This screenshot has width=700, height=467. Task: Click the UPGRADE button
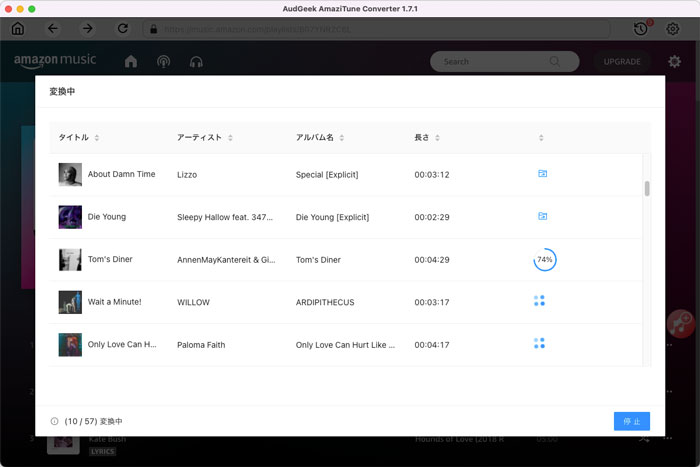(x=622, y=62)
